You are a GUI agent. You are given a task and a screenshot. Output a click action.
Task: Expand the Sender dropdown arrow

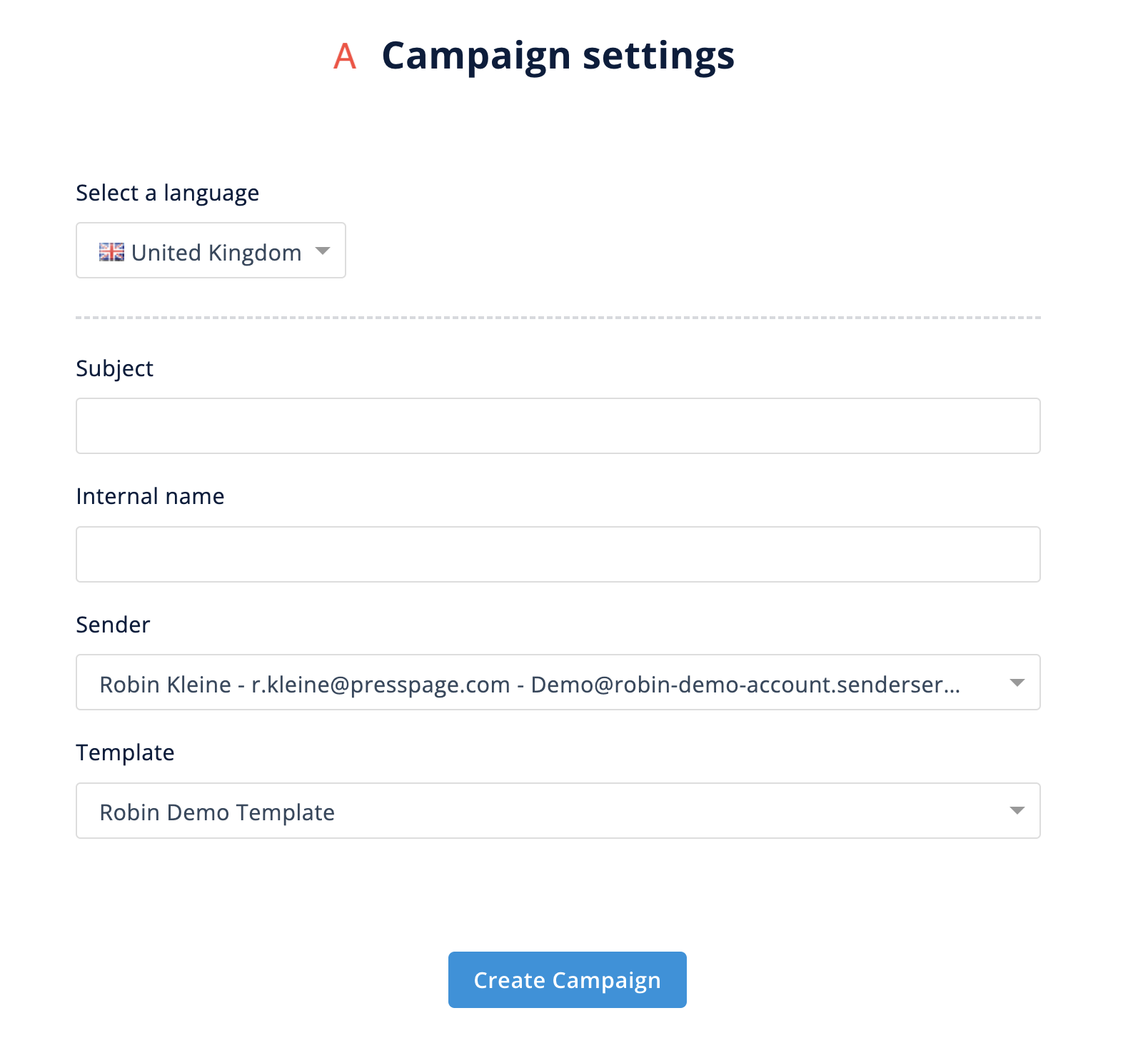coord(1017,683)
